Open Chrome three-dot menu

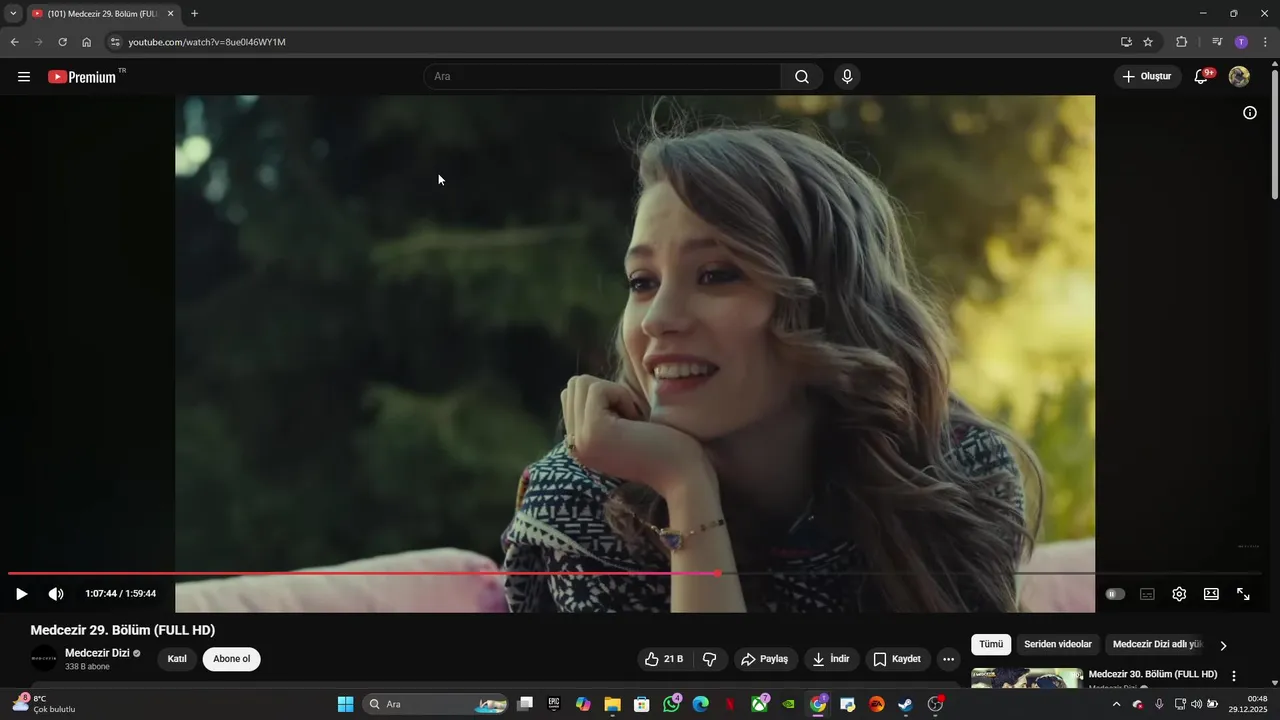click(1265, 42)
